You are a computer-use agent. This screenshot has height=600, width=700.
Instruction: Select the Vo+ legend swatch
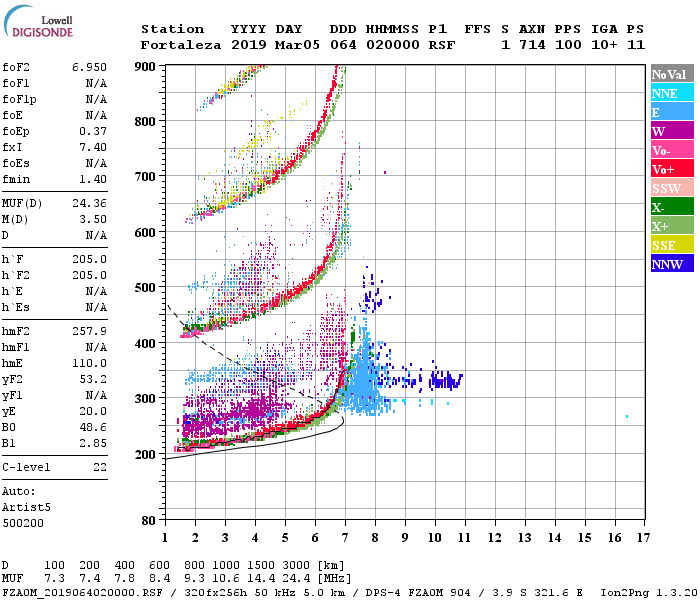672,169
